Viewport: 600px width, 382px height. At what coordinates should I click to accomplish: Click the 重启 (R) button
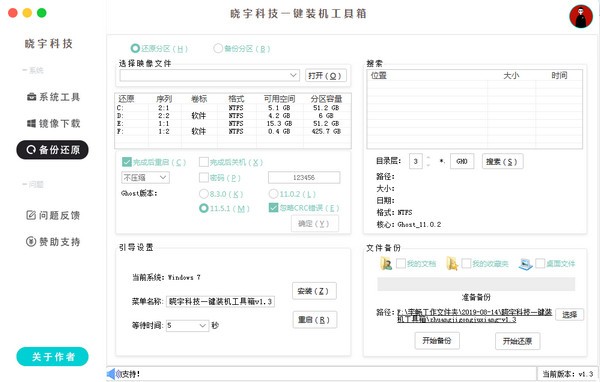click(314, 320)
